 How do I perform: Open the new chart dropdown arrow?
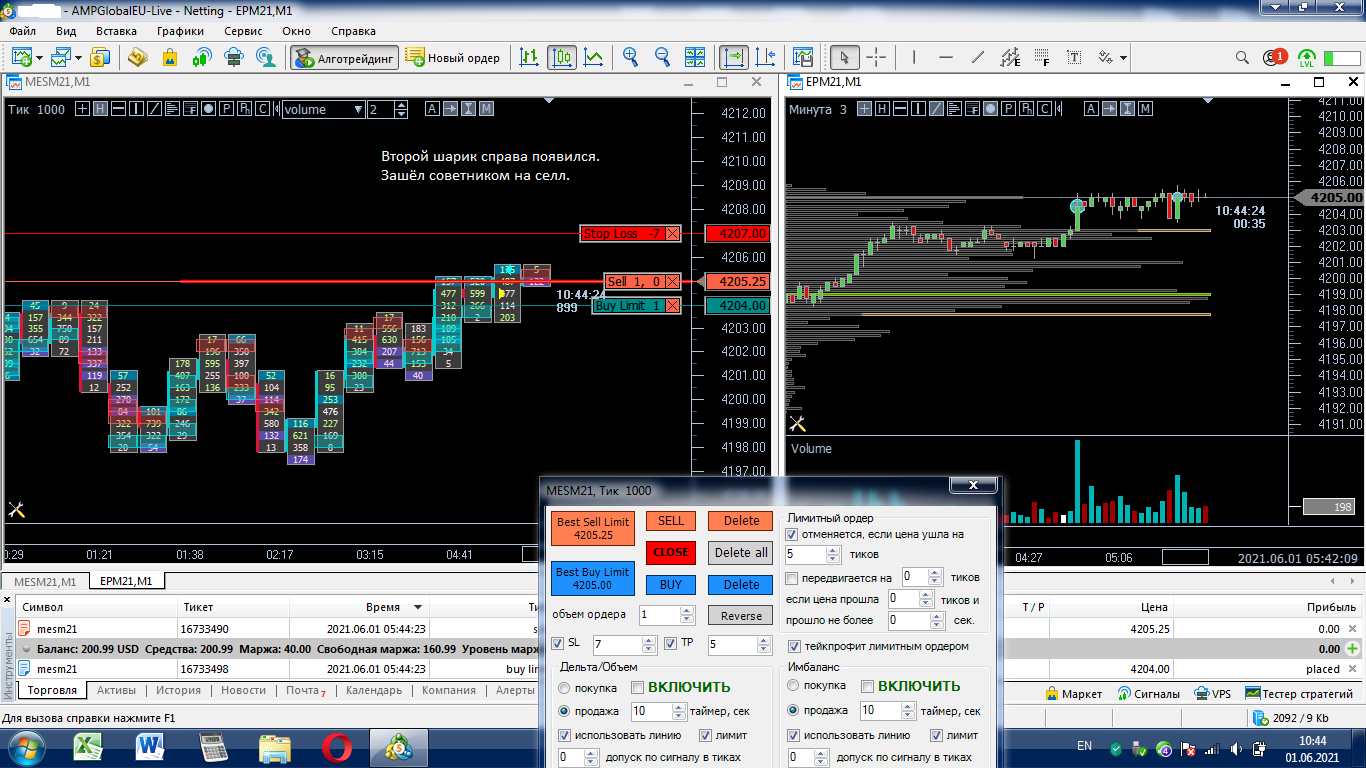pyautogui.click(x=40, y=58)
